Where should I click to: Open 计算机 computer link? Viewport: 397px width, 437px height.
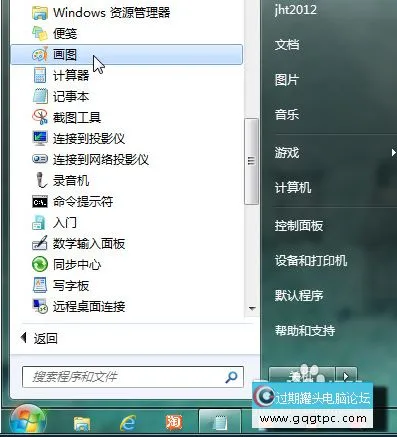click(293, 187)
